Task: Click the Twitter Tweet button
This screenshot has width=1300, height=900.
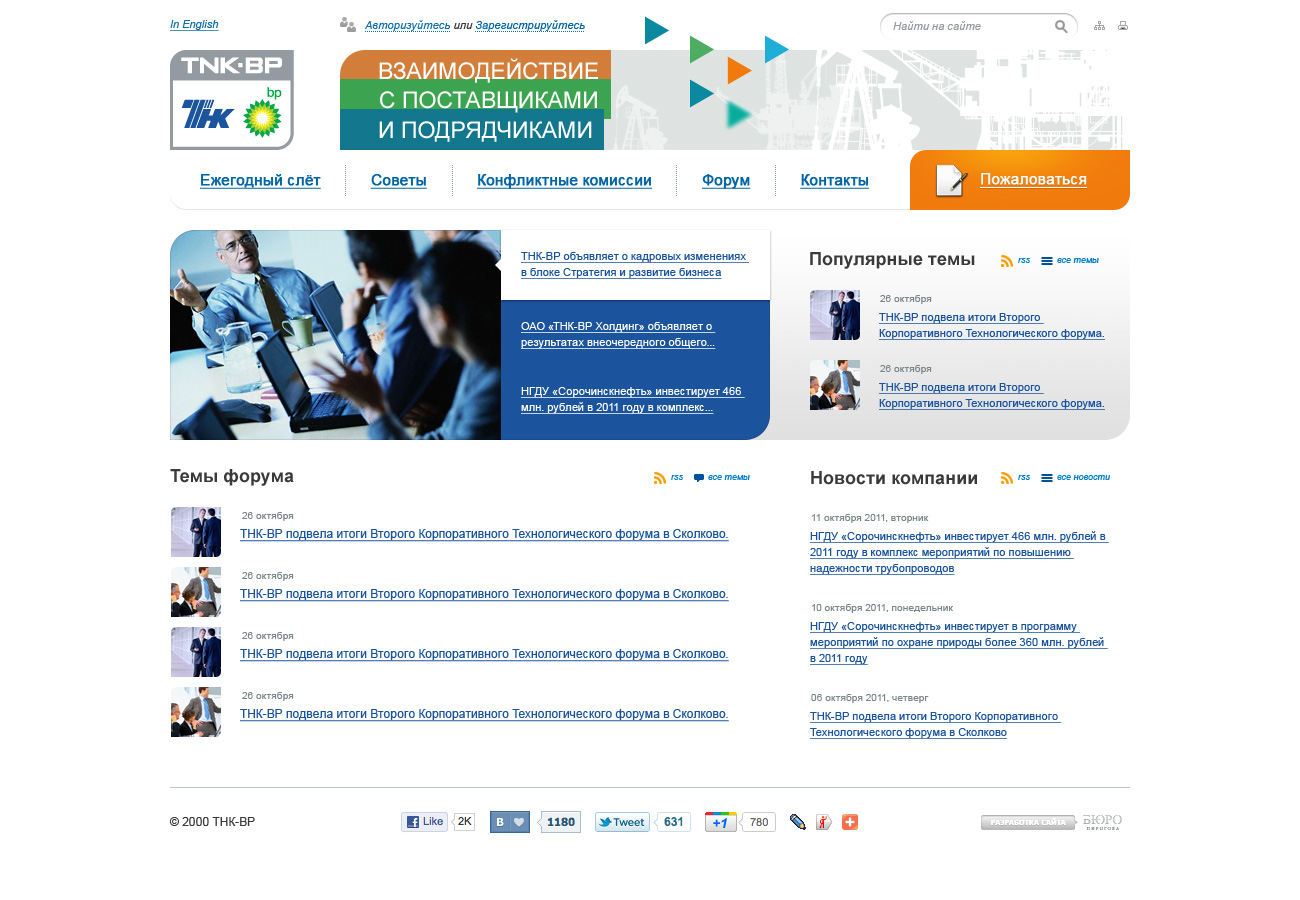Action: 622,822
